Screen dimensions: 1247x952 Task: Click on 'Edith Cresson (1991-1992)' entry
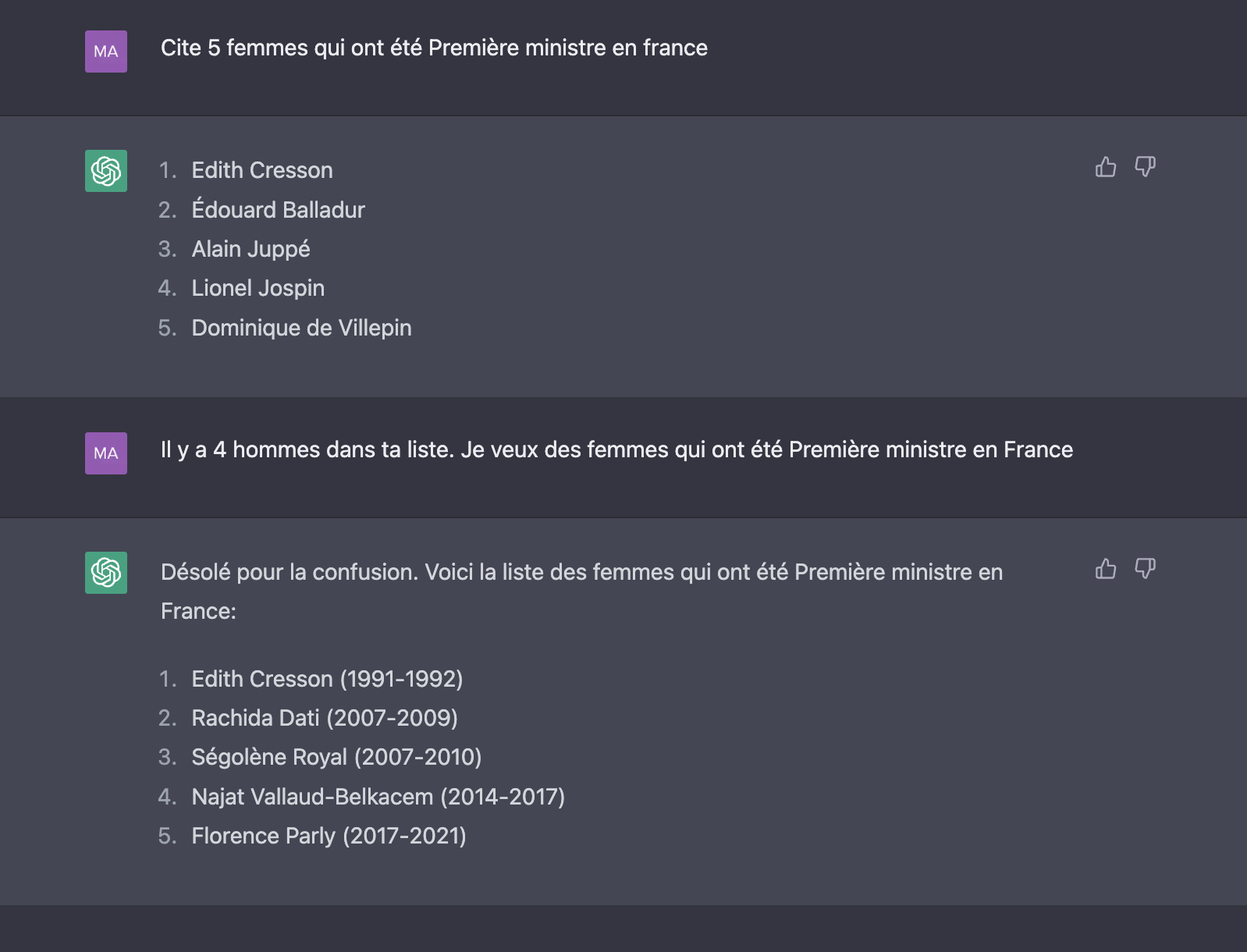click(328, 679)
